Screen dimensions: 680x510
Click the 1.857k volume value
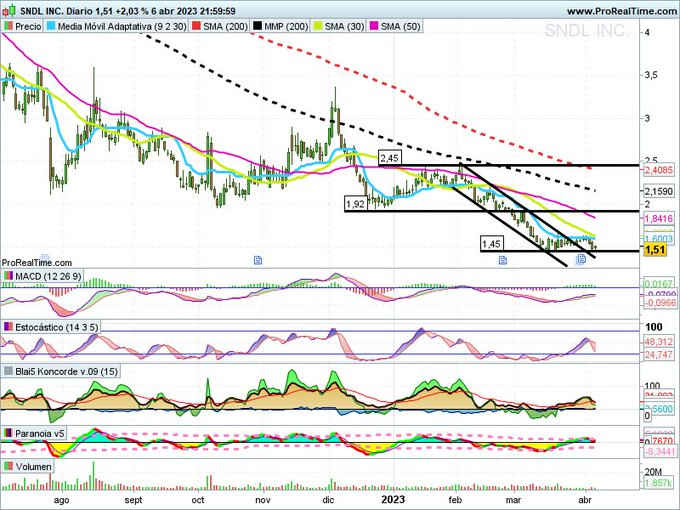[658, 483]
